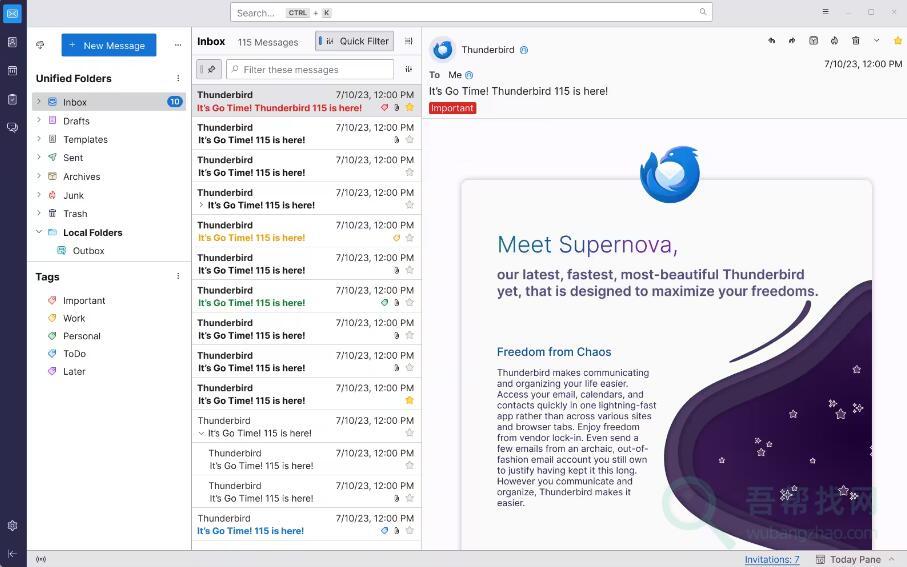907x567 pixels.
Task: Open the Tasks space in the sidebar
Action: (12, 99)
